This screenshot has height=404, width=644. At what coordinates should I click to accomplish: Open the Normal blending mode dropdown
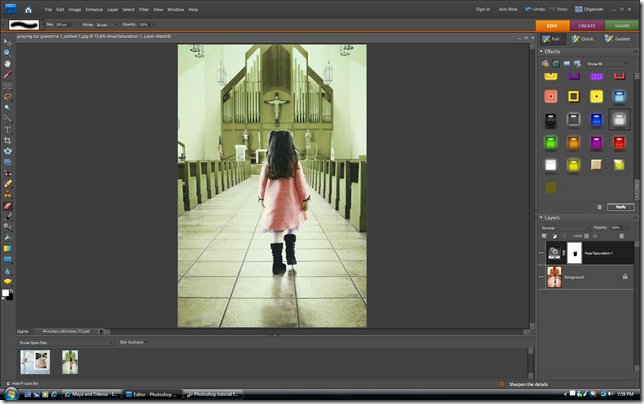(565, 228)
